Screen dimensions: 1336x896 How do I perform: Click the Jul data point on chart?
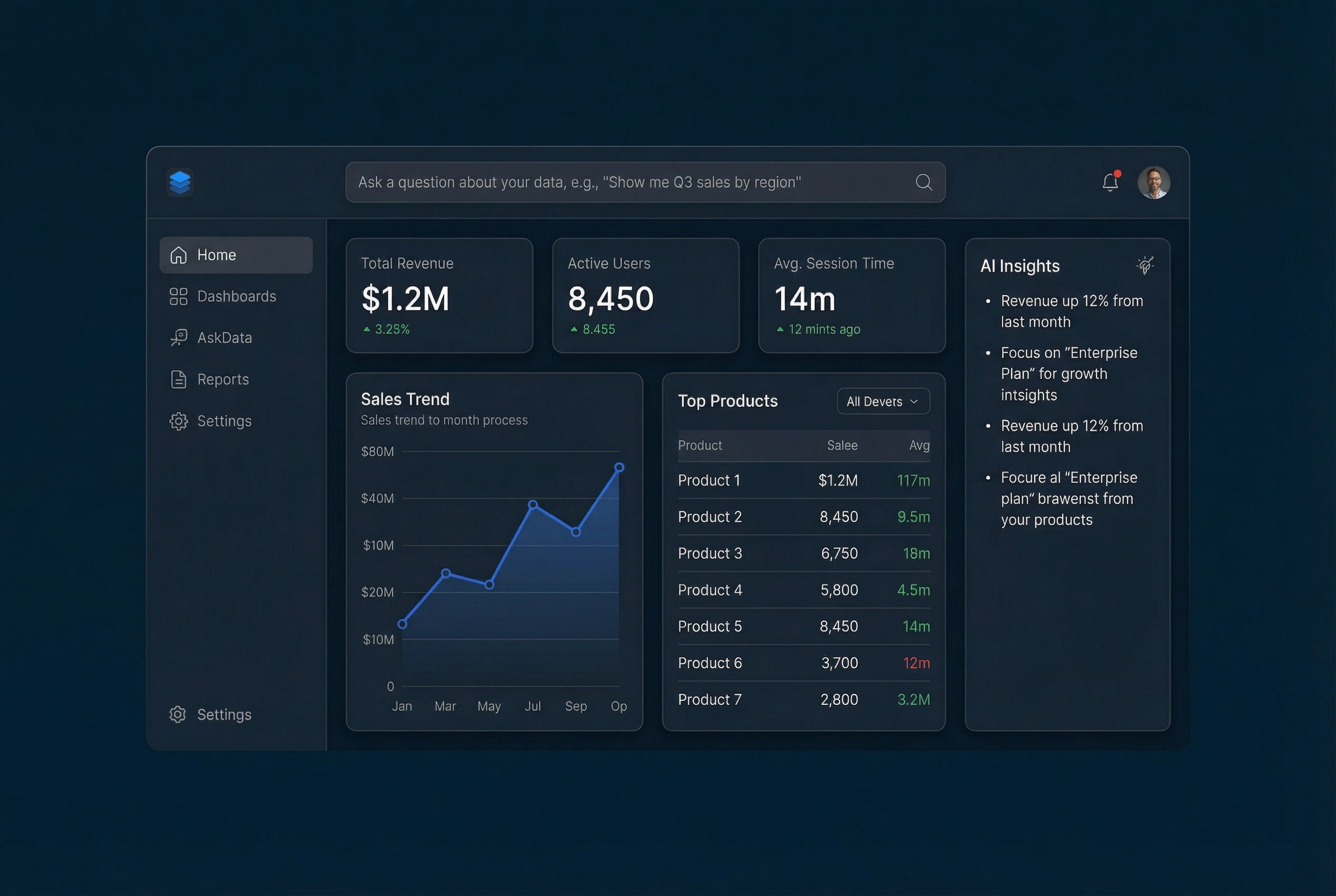tap(532, 505)
